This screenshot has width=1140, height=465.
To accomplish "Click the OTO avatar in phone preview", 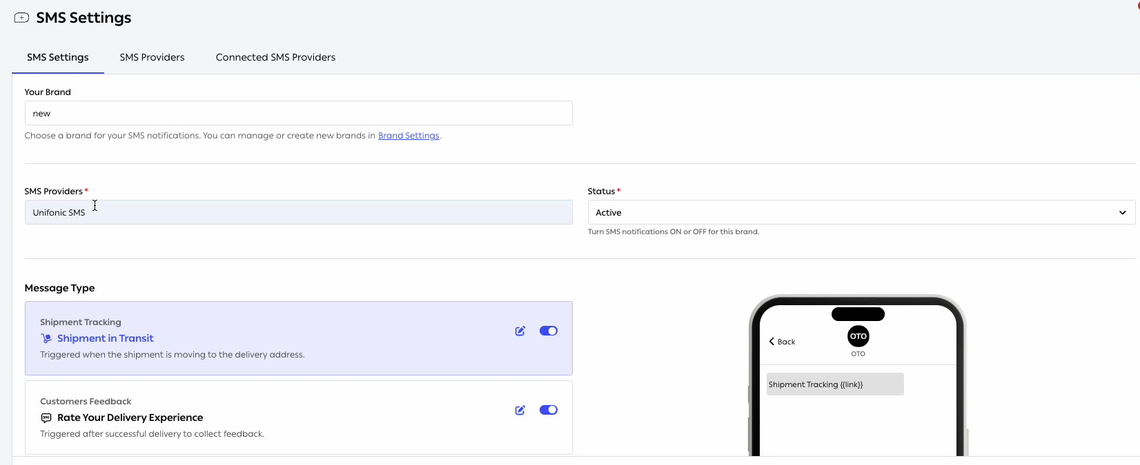I will [x=858, y=336].
